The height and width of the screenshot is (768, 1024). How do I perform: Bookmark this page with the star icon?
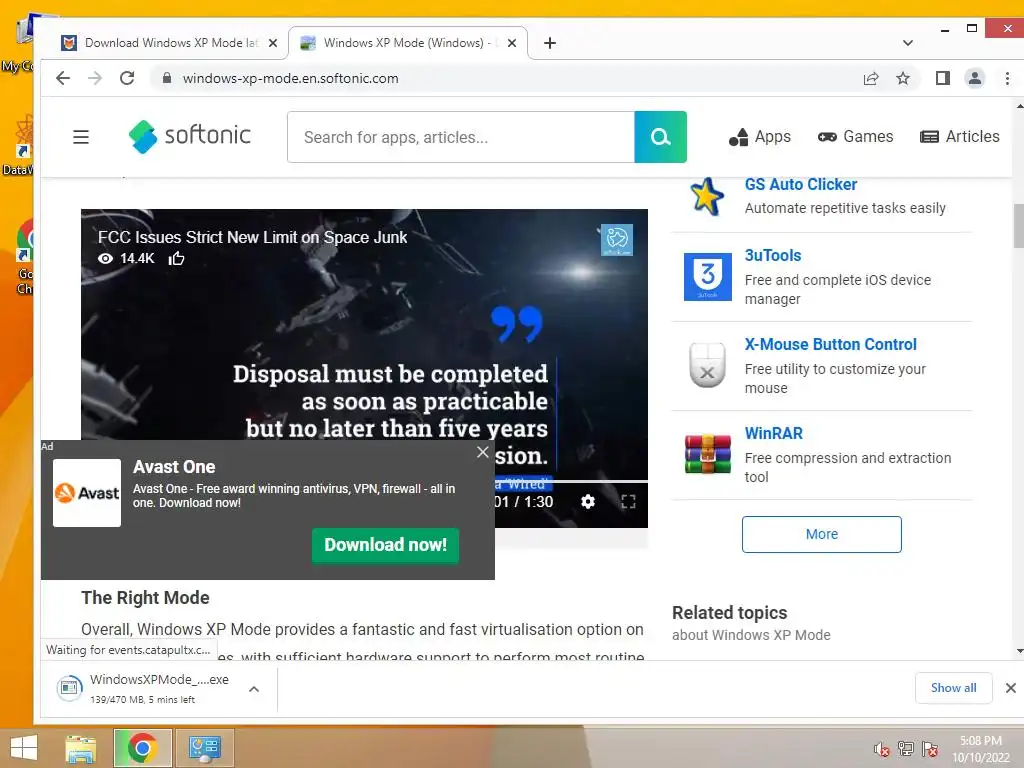pyautogui.click(x=903, y=78)
